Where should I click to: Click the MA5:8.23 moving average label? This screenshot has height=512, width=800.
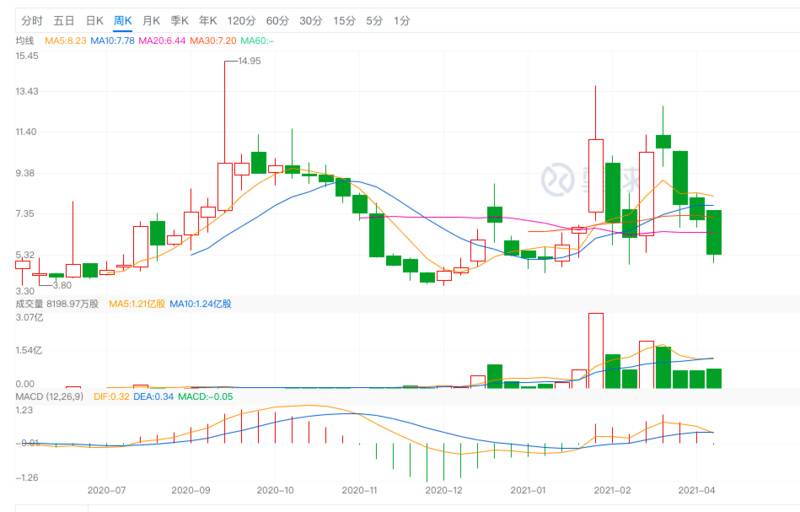[x=65, y=40]
